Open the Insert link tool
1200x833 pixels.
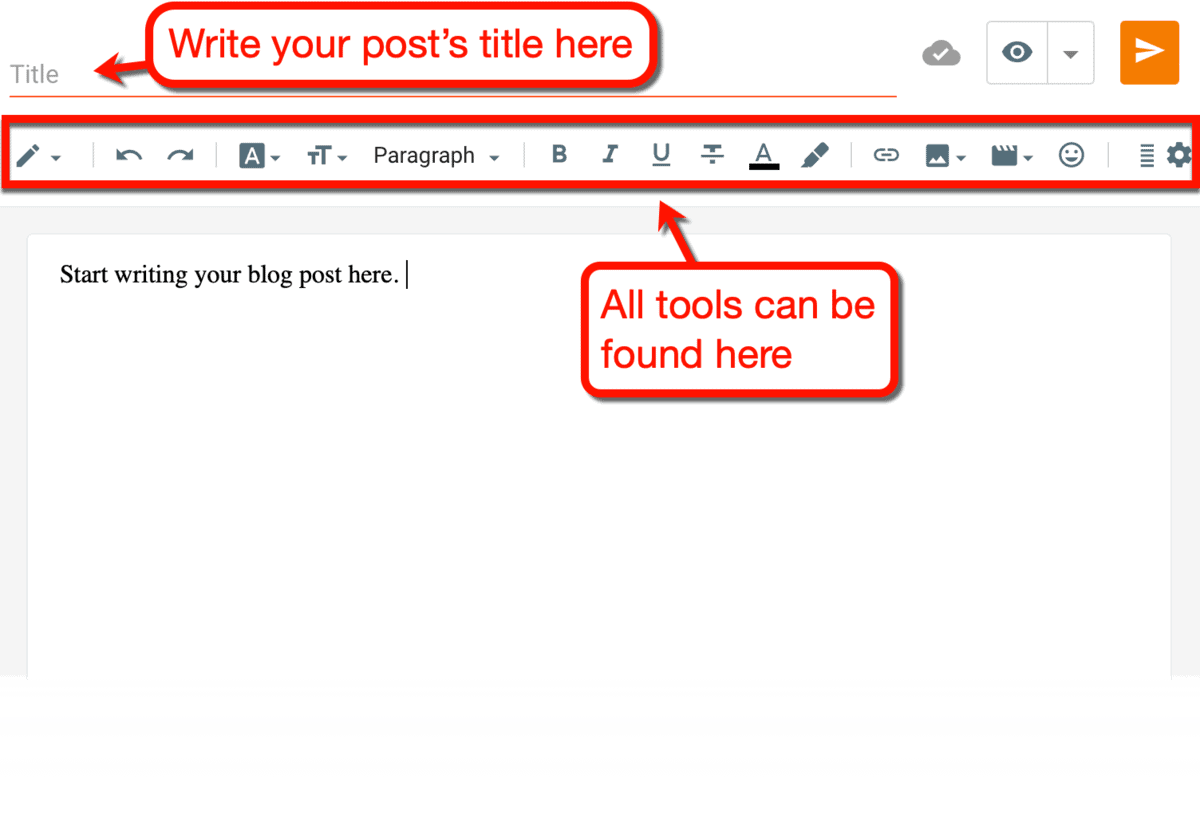coord(886,155)
